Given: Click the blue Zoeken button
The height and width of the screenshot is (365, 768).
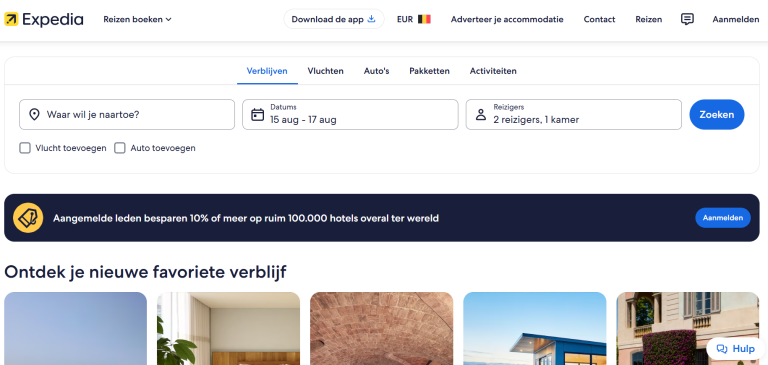Looking at the screenshot, I should tap(717, 115).
